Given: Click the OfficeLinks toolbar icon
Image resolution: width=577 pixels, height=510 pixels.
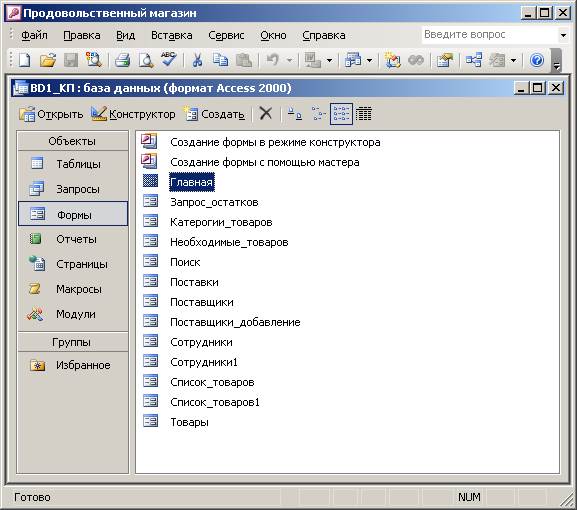Looking at the screenshot, I should point(312,60).
